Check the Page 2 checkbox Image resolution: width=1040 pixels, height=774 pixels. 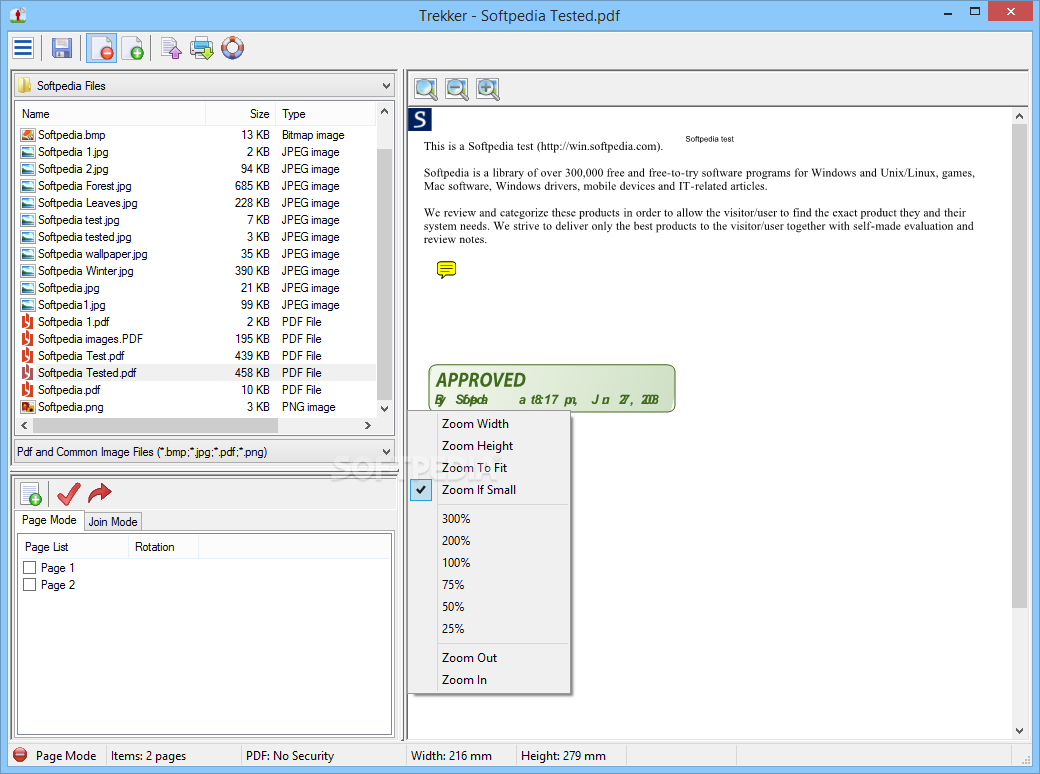29,584
